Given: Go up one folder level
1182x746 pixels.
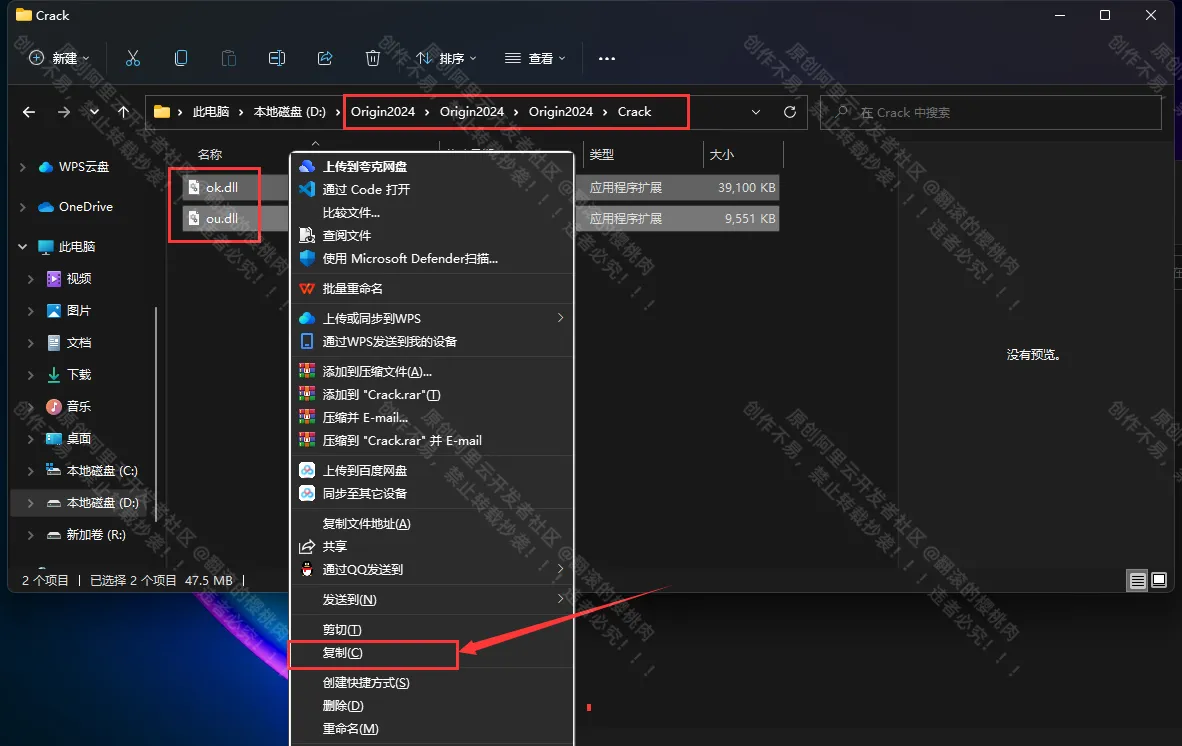Looking at the screenshot, I should (124, 112).
